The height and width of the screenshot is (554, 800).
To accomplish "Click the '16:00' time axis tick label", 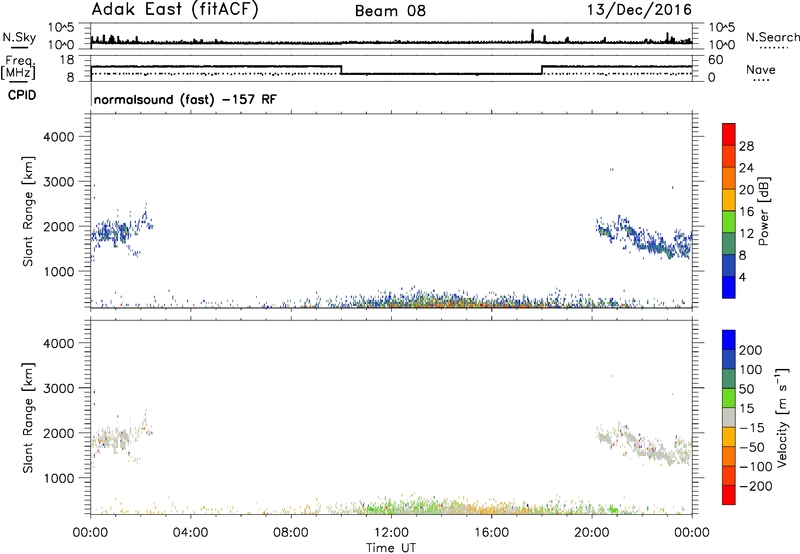I will [x=491, y=533].
